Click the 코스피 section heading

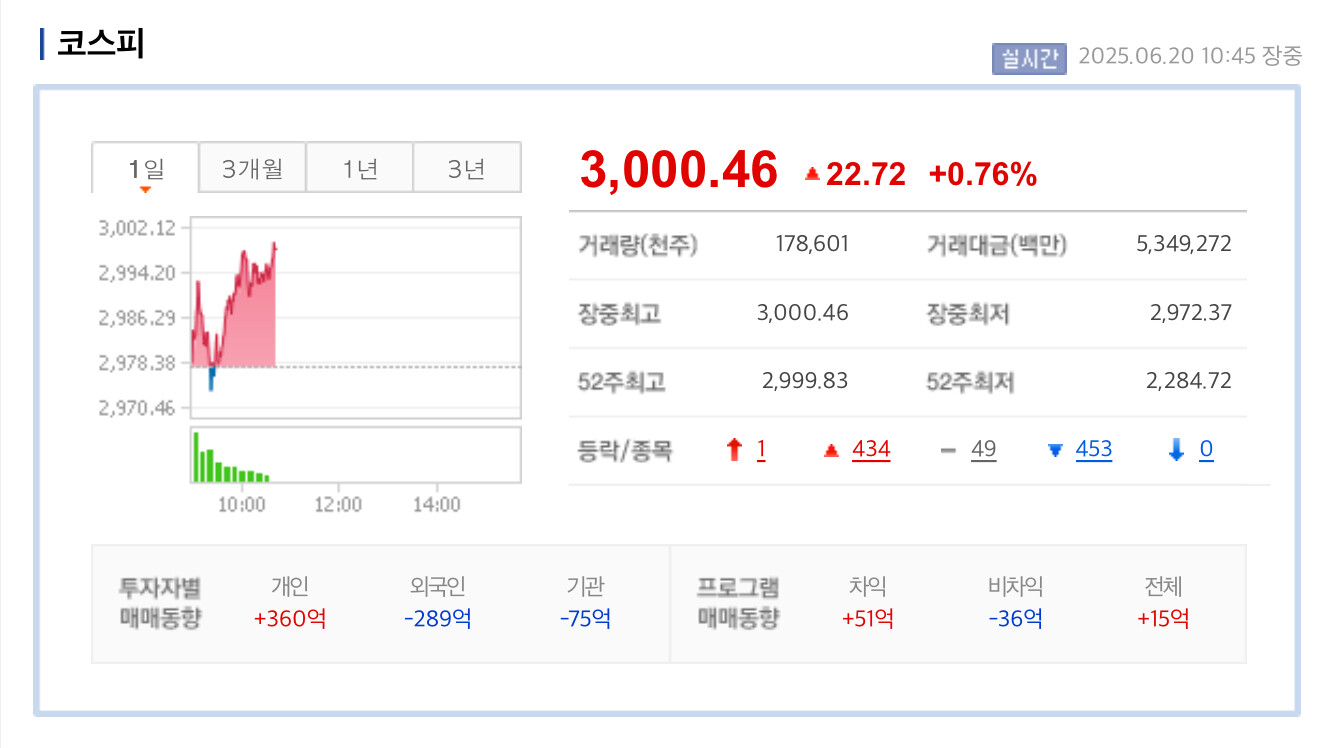click(x=100, y=44)
